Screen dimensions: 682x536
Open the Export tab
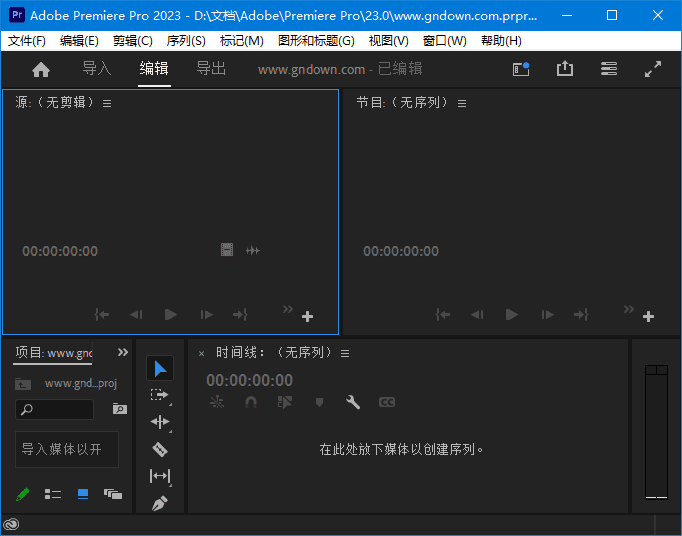(211, 69)
